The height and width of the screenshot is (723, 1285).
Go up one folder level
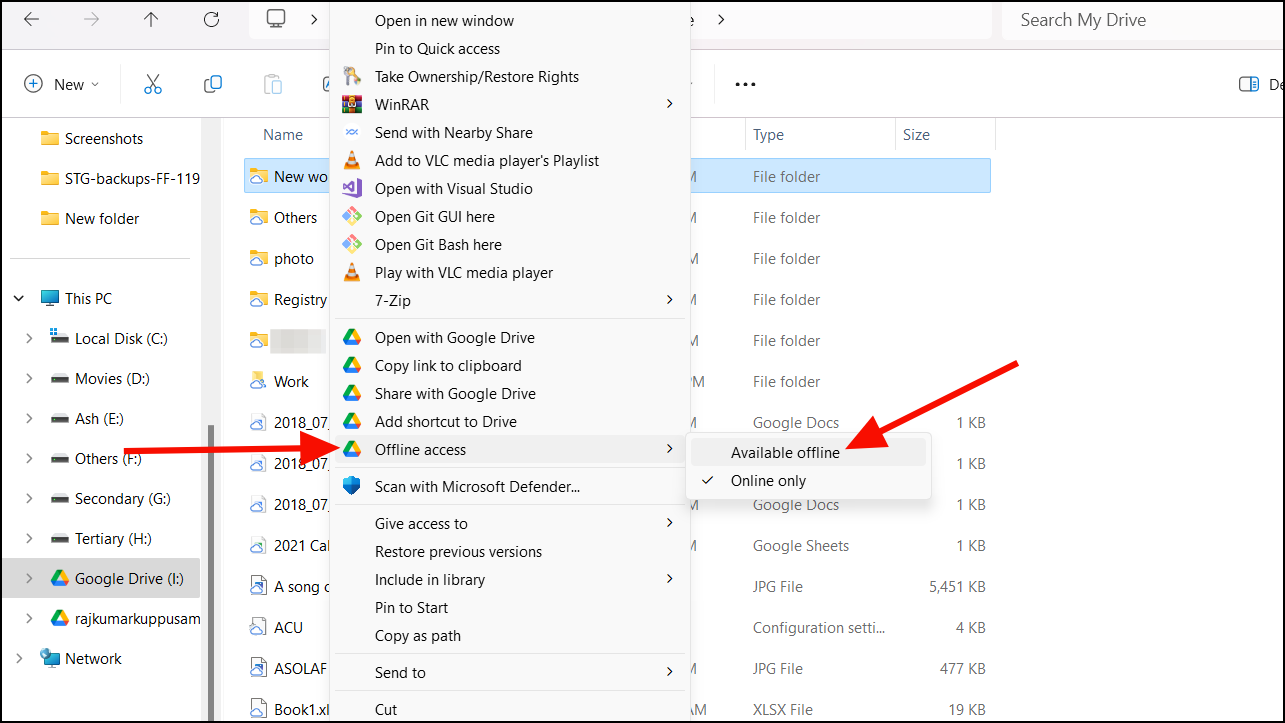click(151, 19)
